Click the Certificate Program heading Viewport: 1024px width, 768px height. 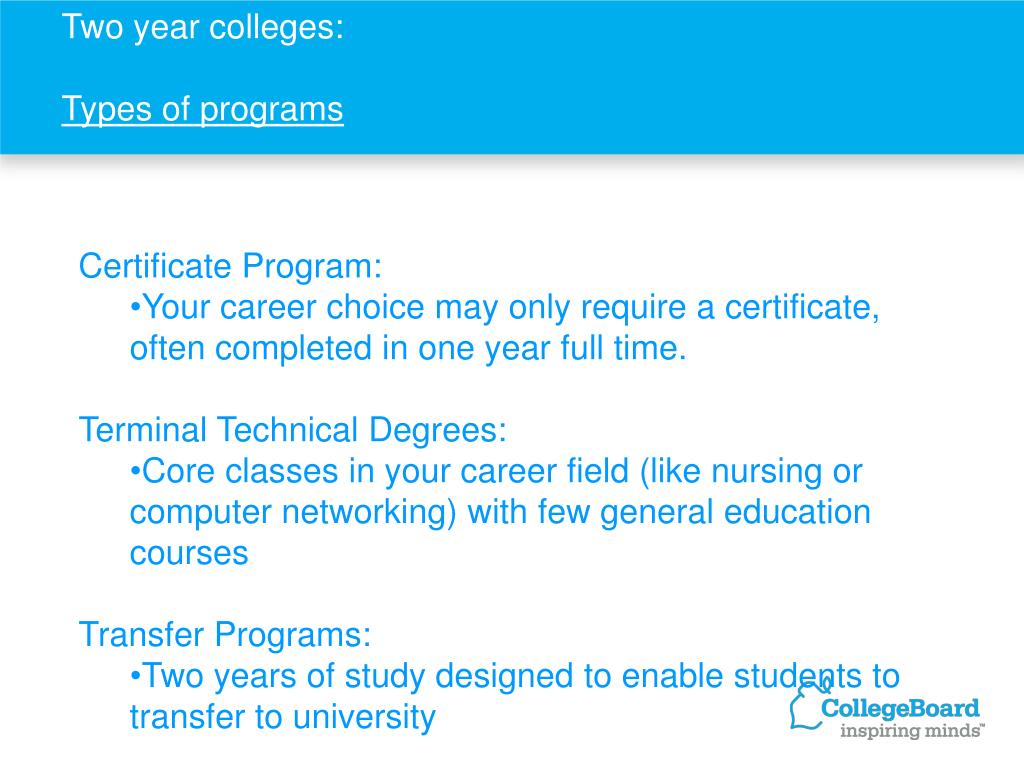230,266
